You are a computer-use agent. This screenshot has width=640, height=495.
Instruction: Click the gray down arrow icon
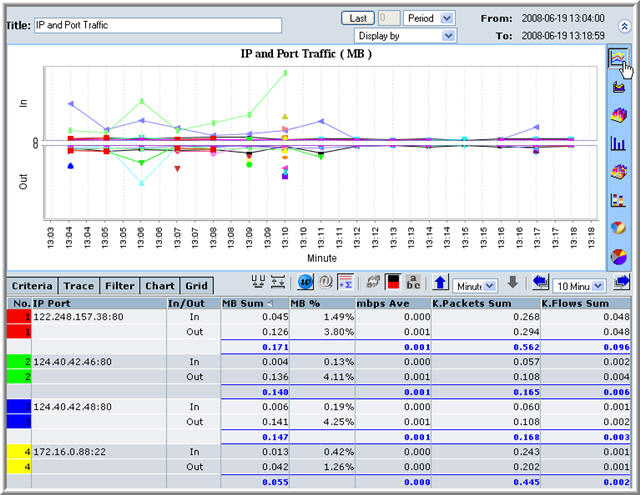pos(513,285)
